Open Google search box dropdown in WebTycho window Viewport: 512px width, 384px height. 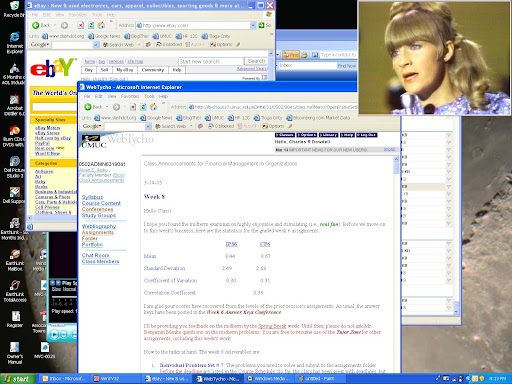pos(148,126)
